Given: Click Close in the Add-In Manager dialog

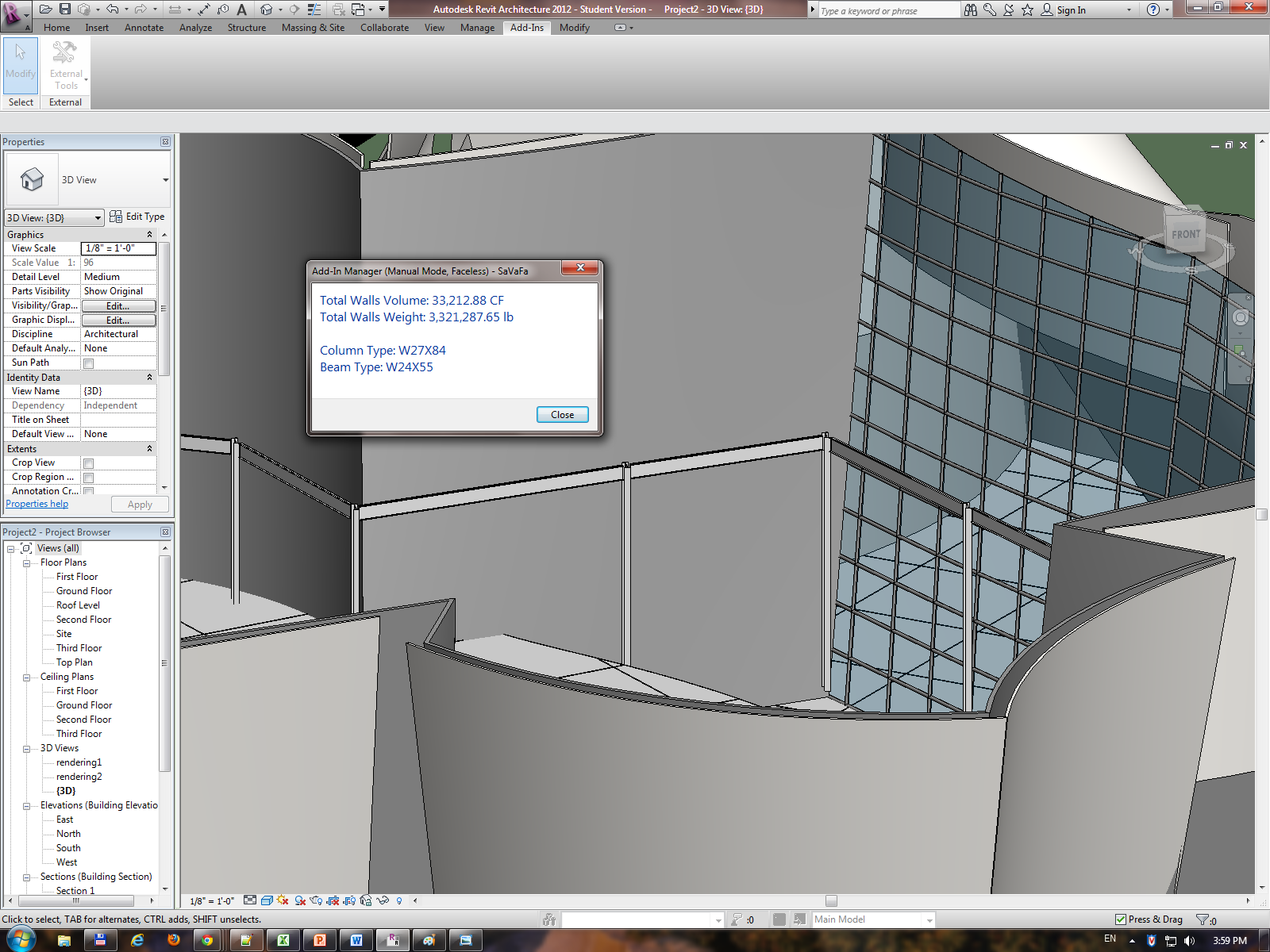Looking at the screenshot, I should coord(562,415).
